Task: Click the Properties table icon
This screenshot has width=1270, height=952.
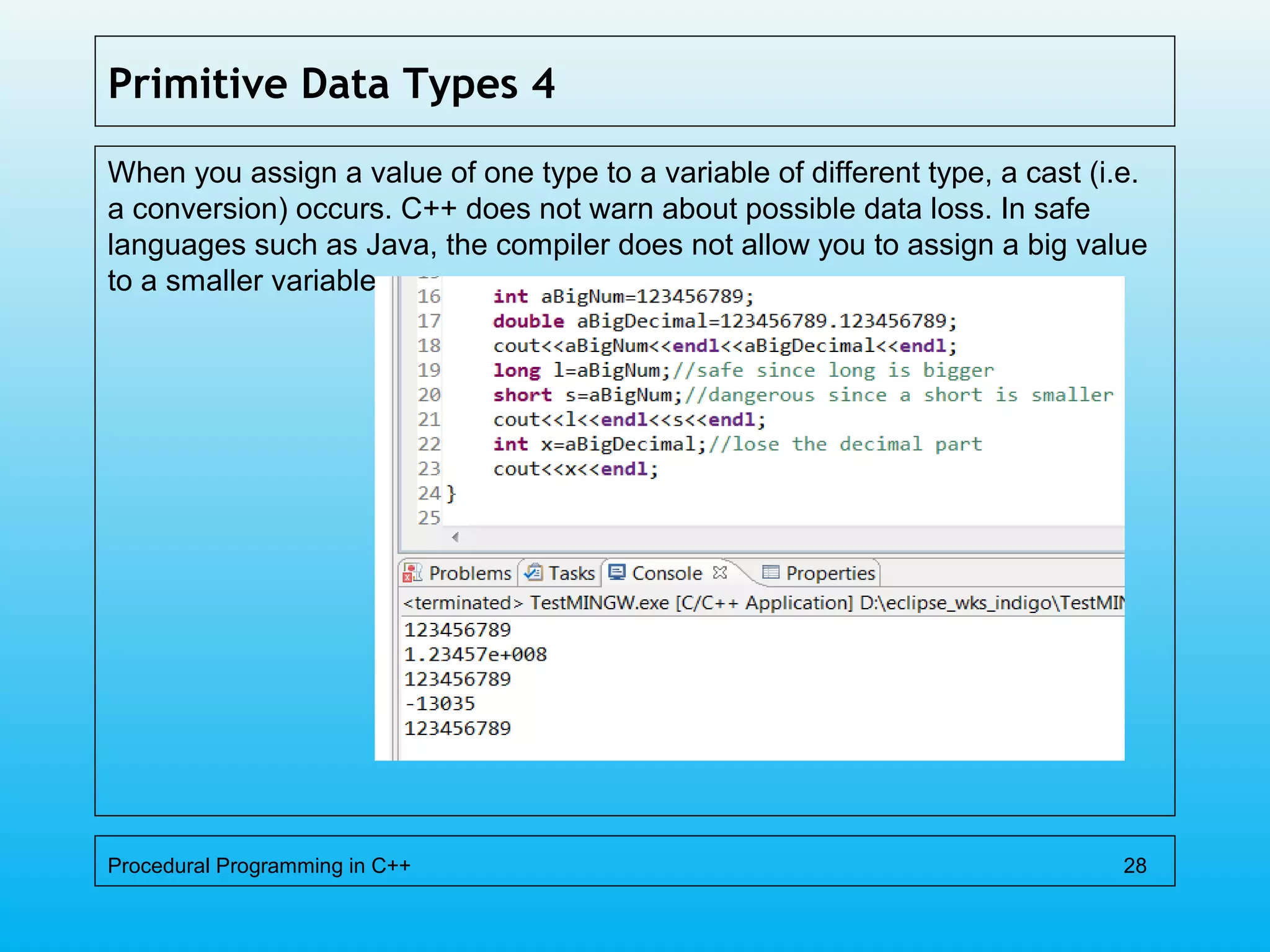Action: (770, 571)
